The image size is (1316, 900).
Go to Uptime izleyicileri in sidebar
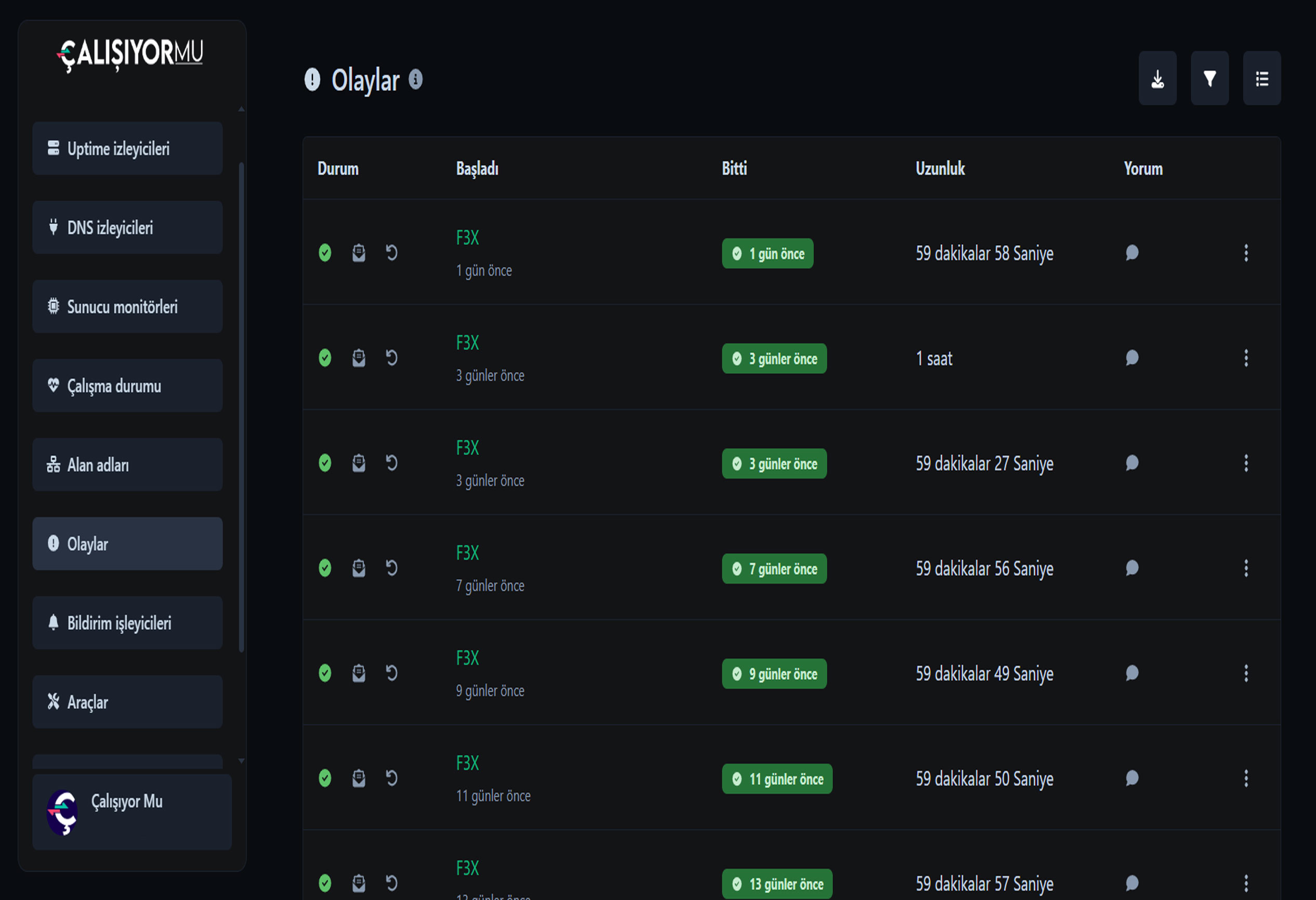pyautogui.click(x=127, y=149)
